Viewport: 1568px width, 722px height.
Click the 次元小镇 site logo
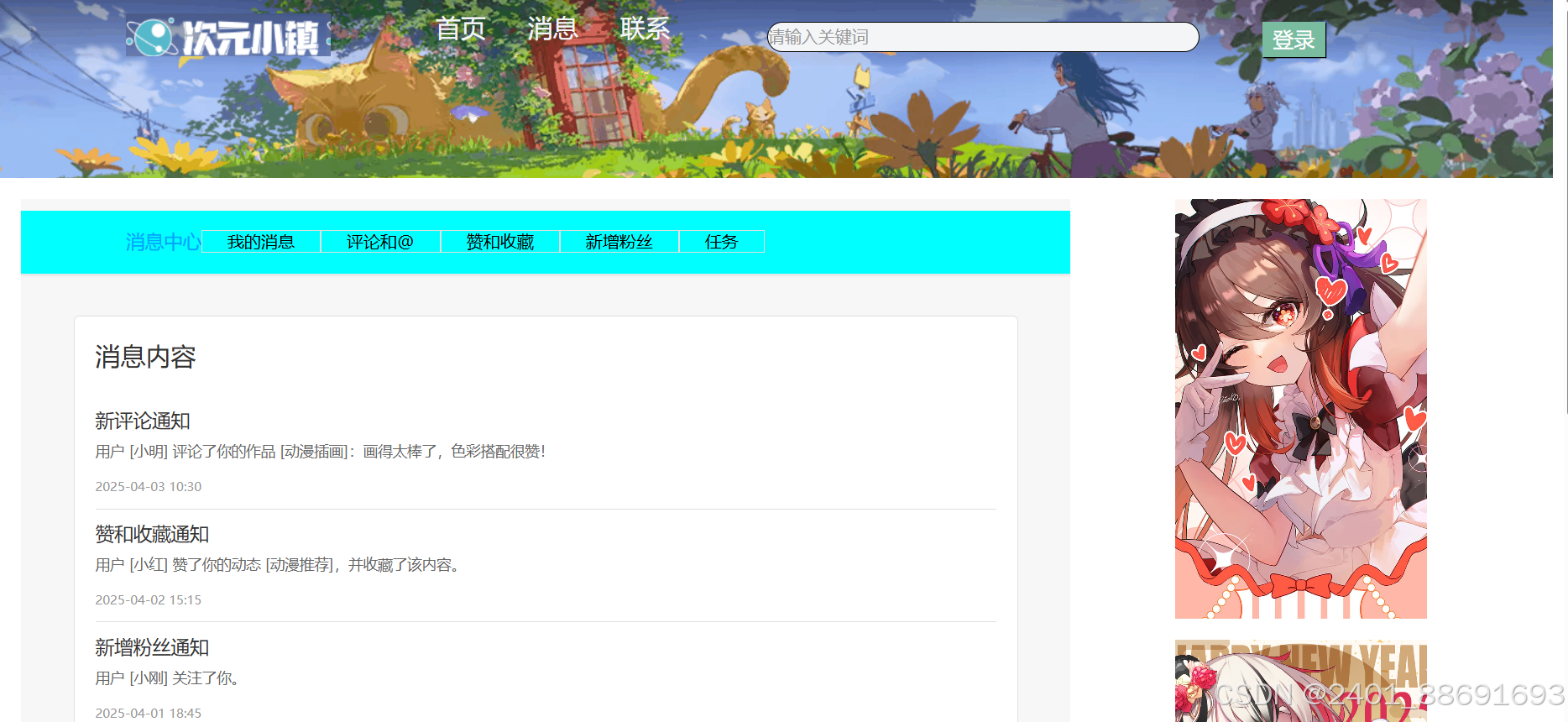[x=227, y=37]
